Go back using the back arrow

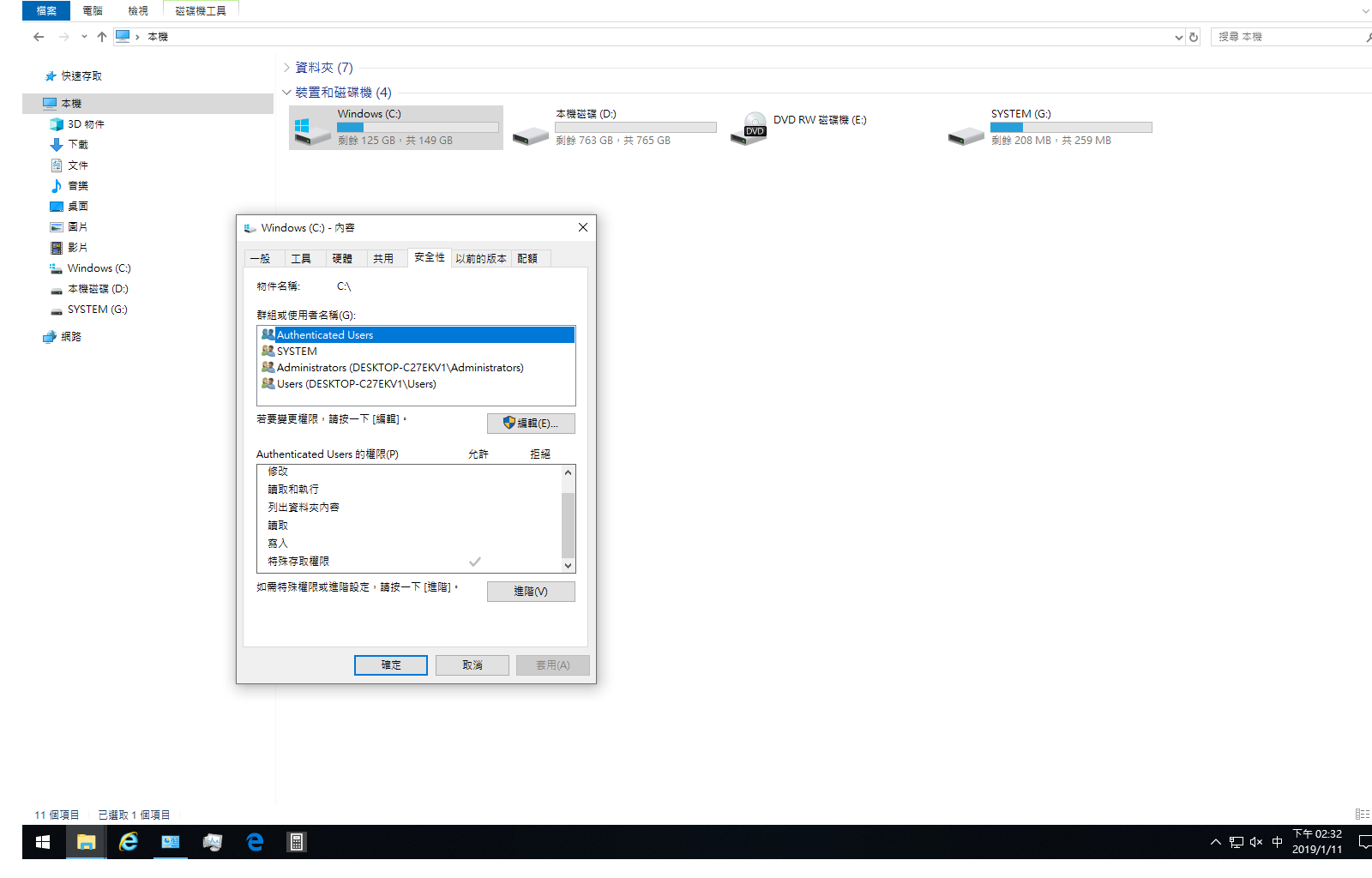pos(39,37)
